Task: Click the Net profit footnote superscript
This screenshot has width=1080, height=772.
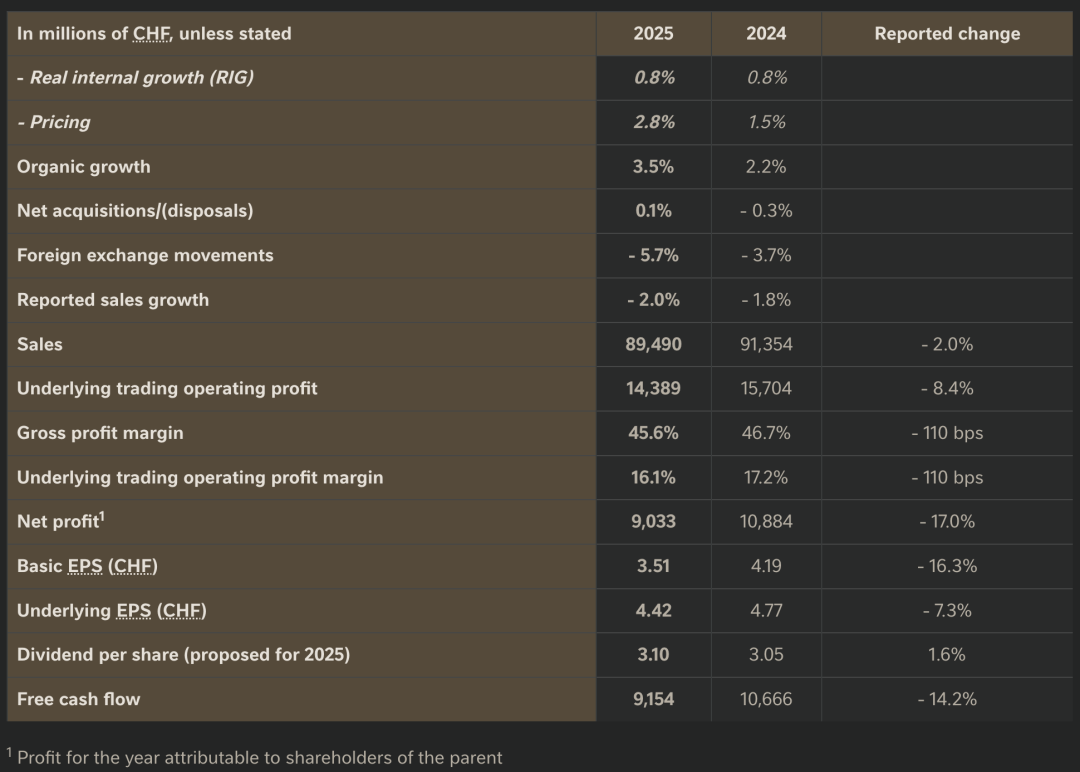Action: [102, 516]
